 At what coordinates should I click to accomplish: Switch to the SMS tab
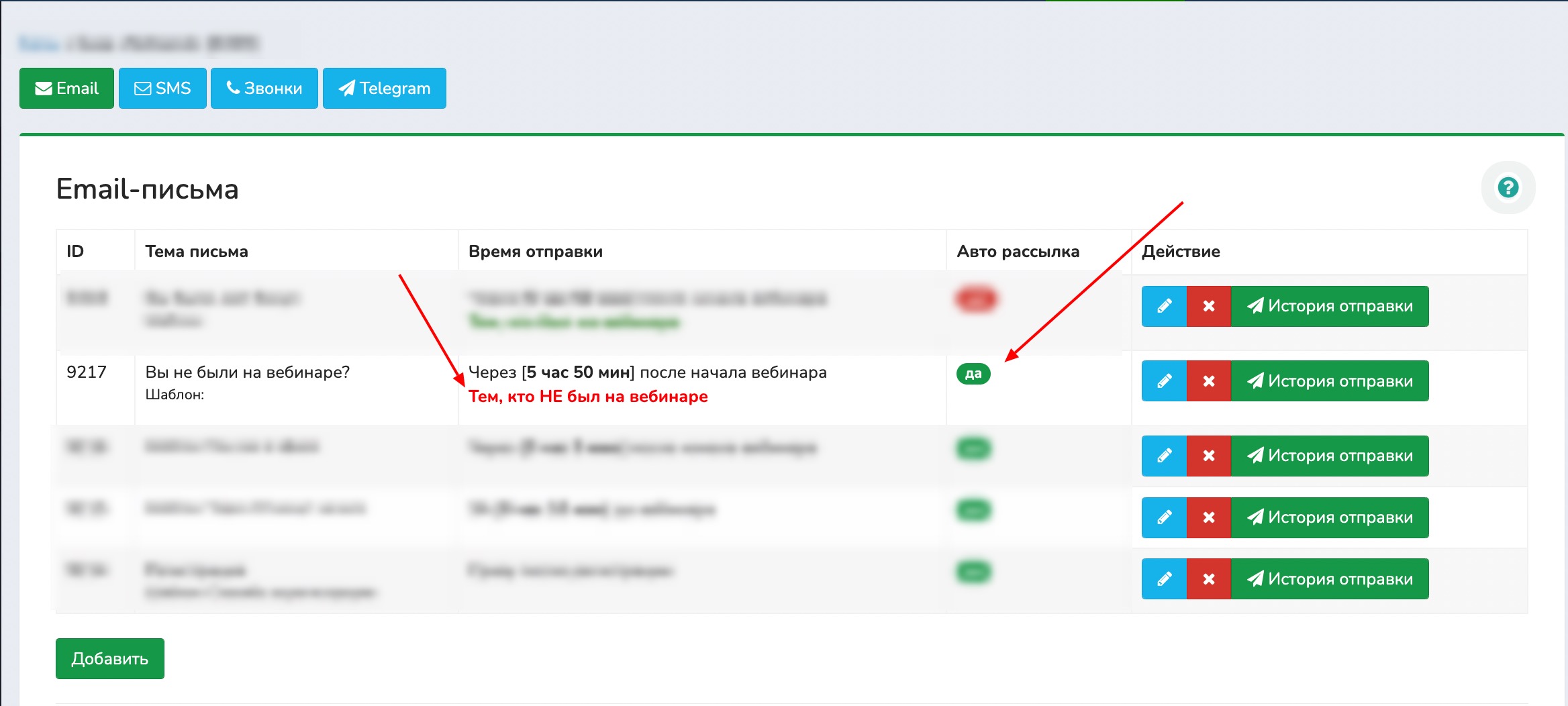[x=162, y=88]
